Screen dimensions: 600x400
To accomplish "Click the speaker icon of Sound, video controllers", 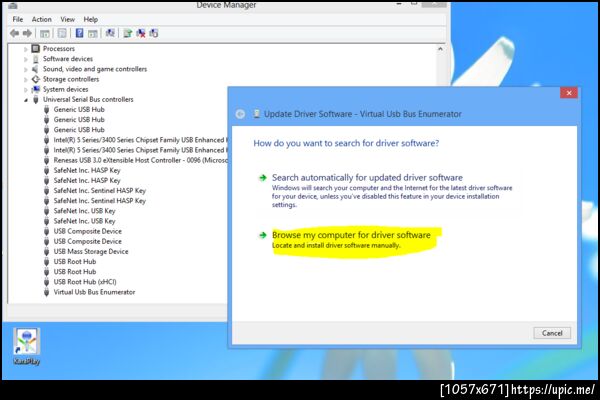I will click(x=35, y=69).
